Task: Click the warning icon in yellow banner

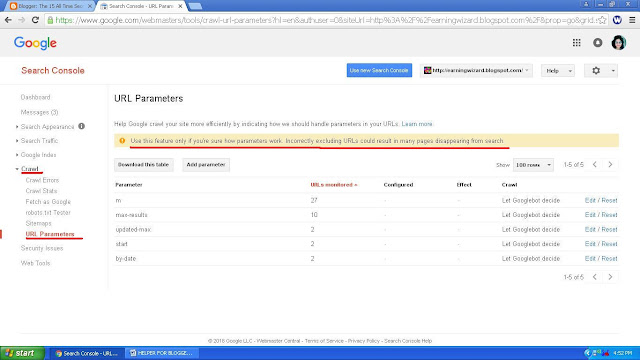Action: point(122,140)
